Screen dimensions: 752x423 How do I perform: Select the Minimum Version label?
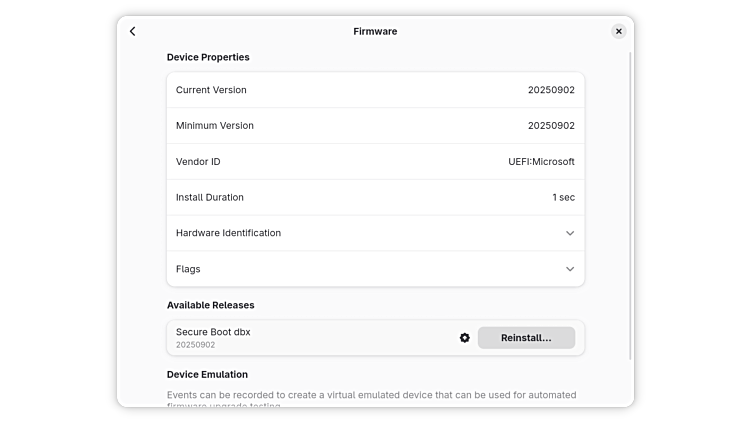click(215, 126)
